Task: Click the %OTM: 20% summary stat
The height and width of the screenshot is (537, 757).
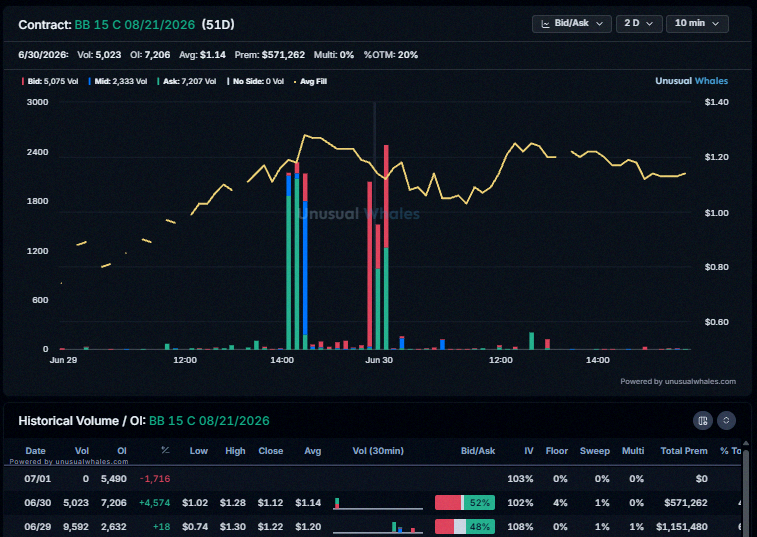Action: point(391,55)
